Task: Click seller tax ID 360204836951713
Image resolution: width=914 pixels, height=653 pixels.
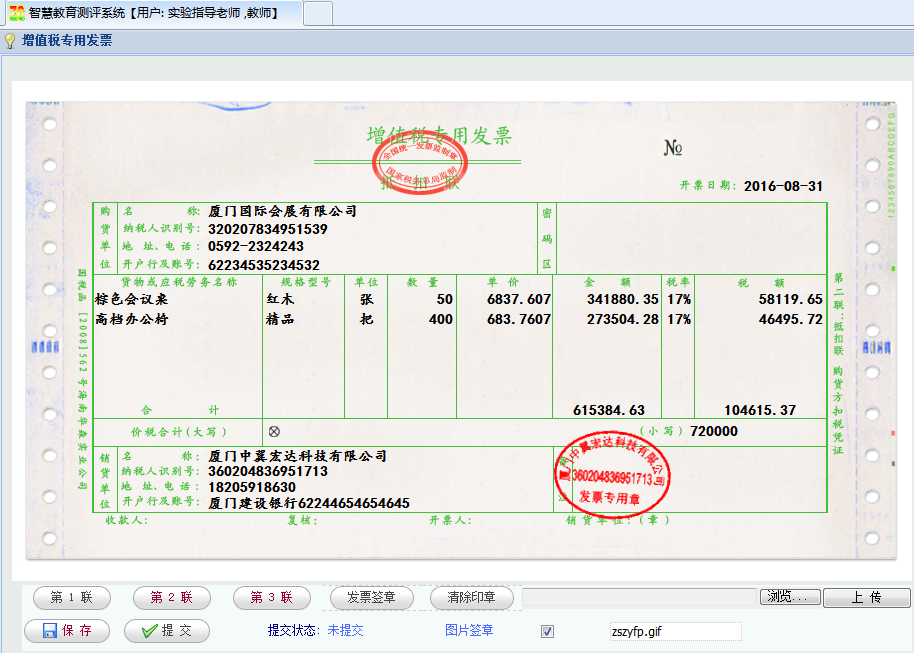Action: (268, 471)
